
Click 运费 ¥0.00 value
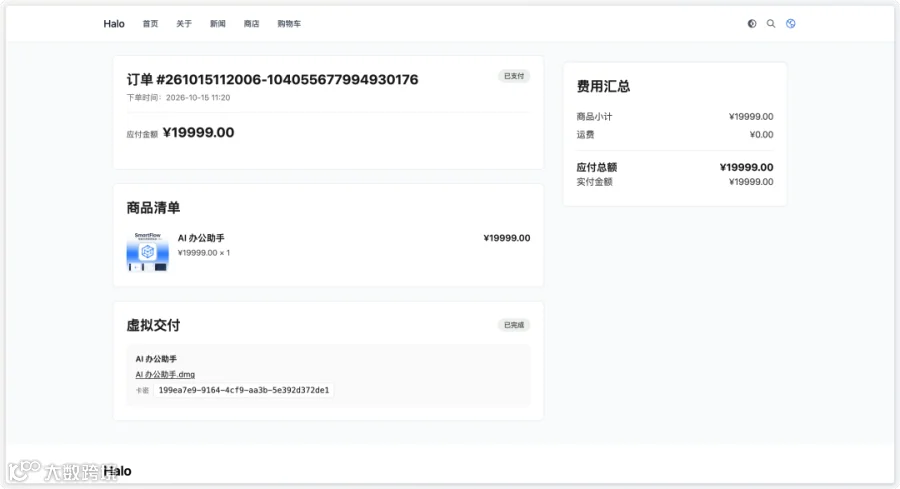(762, 135)
